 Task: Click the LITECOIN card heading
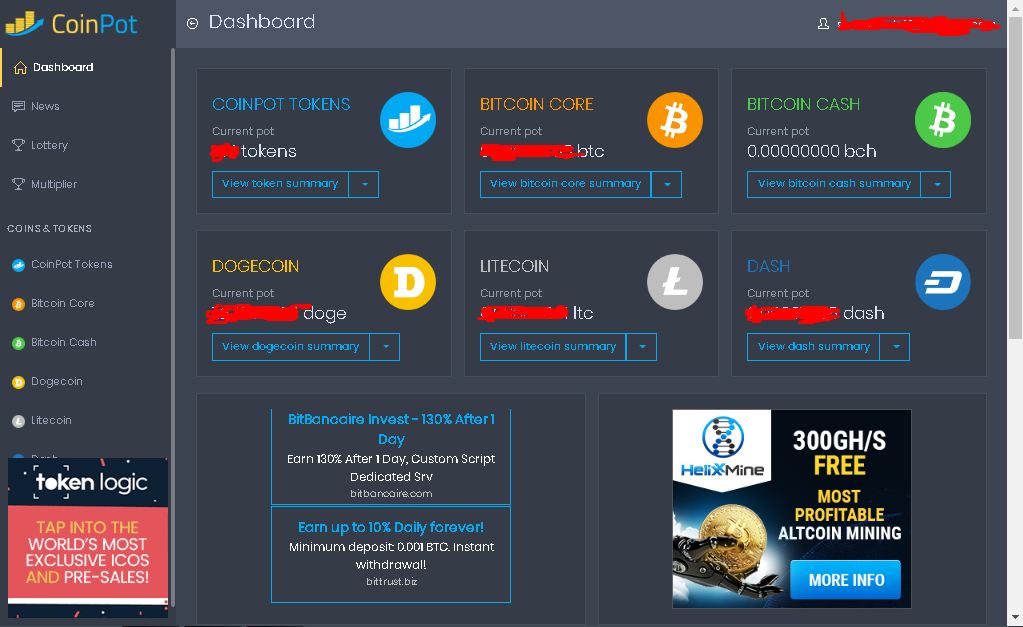514,266
